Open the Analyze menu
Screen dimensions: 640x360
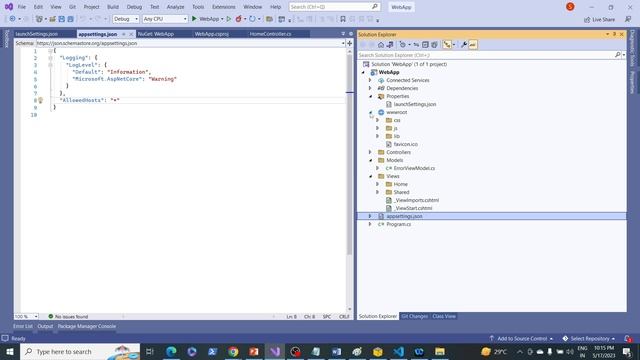(x=175, y=7)
